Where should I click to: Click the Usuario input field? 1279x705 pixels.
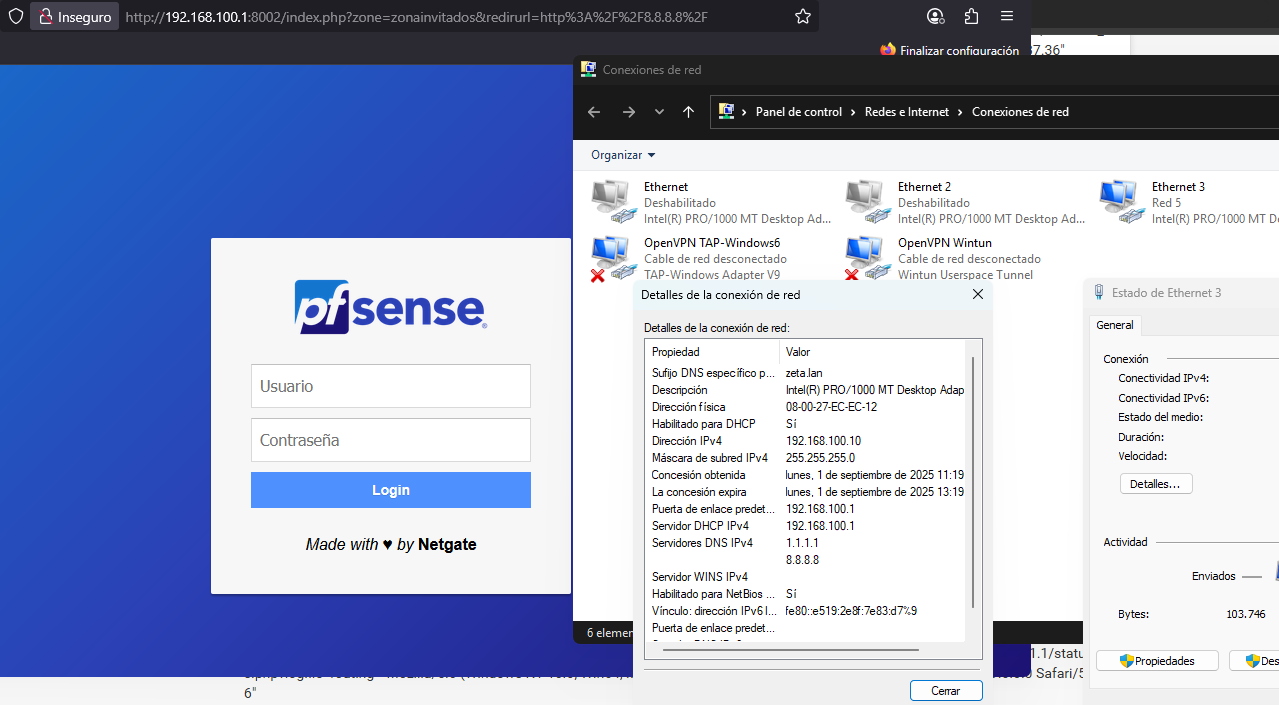390,386
